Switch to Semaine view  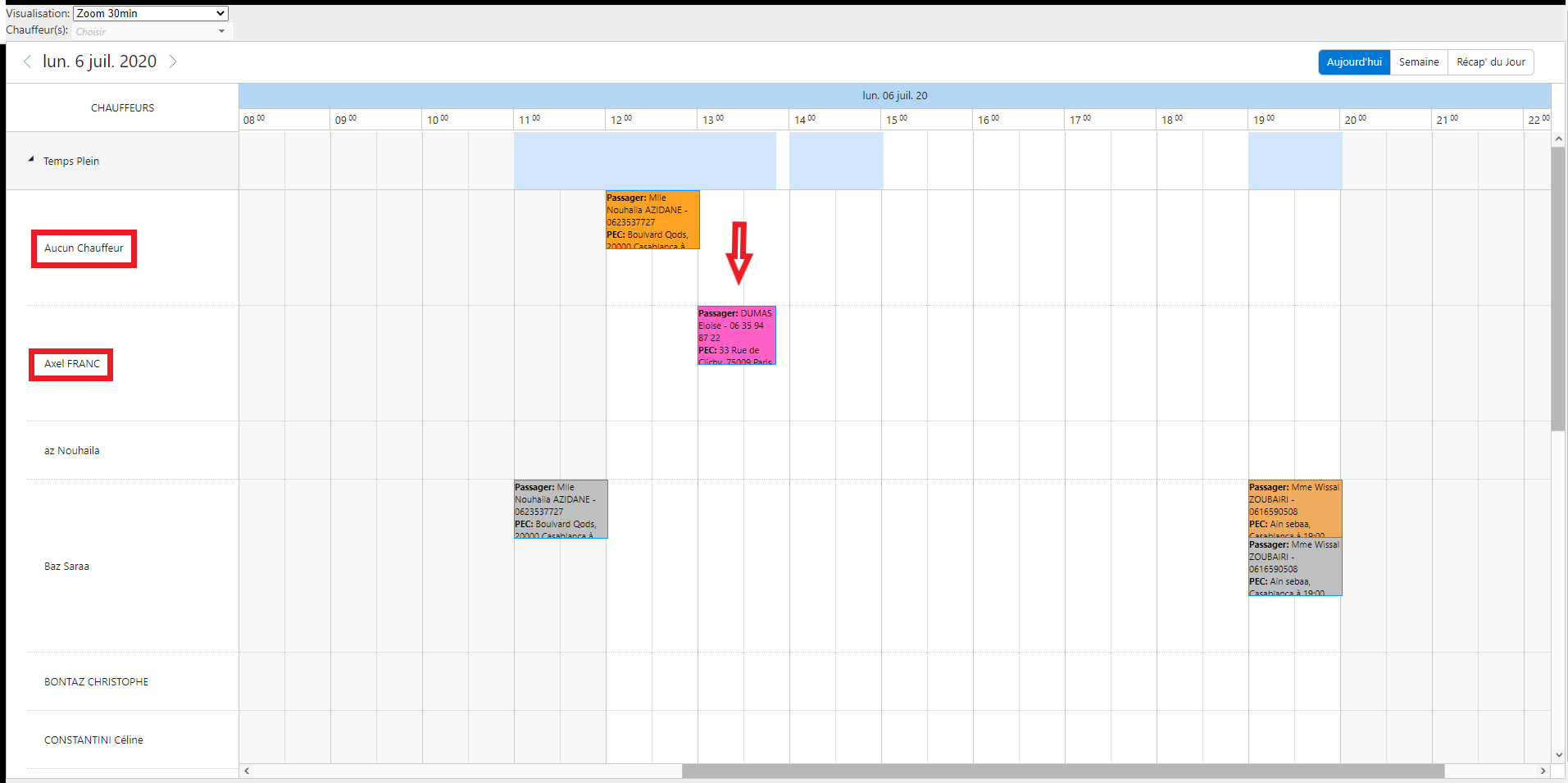click(x=1418, y=62)
